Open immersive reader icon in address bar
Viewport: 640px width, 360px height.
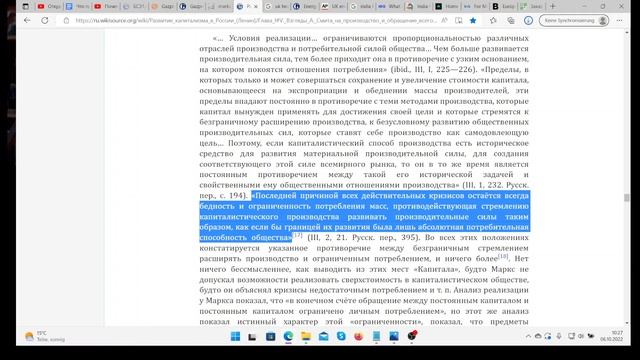(x=458, y=20)
